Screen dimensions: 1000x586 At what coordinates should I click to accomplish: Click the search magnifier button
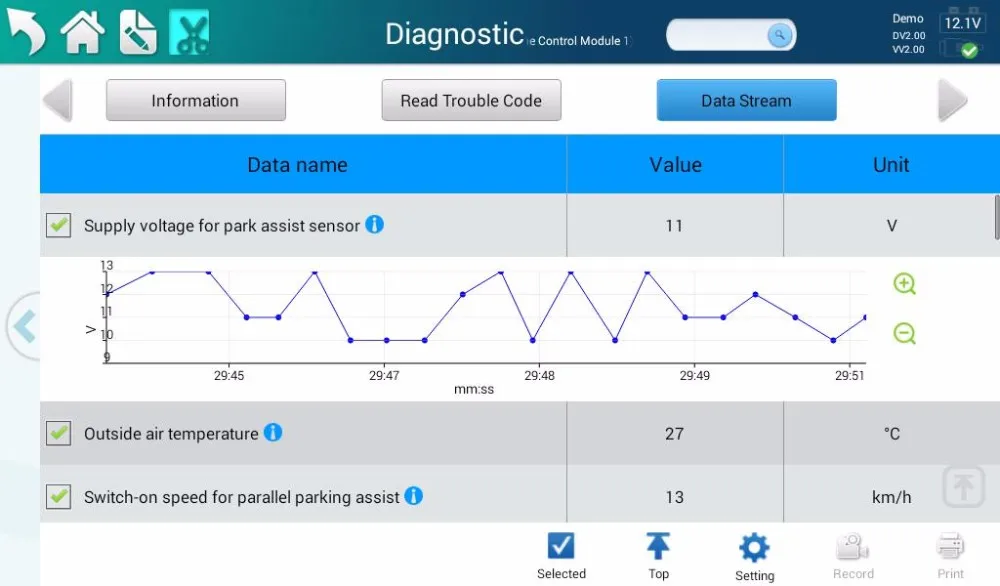pyautogui.click(x=779, y=35)
